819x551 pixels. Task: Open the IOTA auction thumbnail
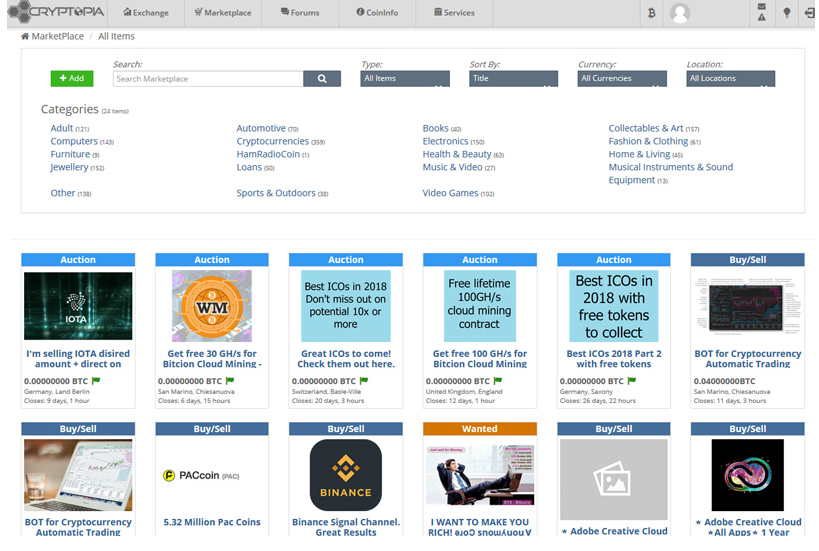(78, 306)
